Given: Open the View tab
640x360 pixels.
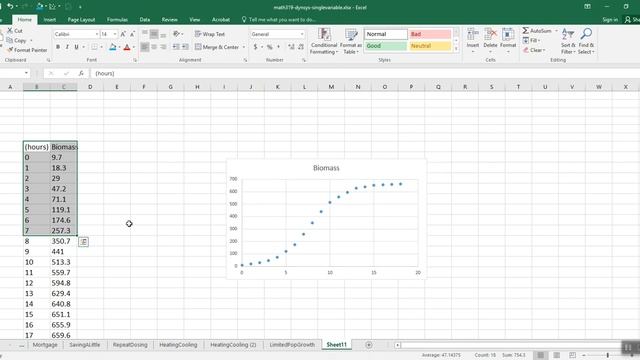Looking at the screenshot, I should 195,20.
